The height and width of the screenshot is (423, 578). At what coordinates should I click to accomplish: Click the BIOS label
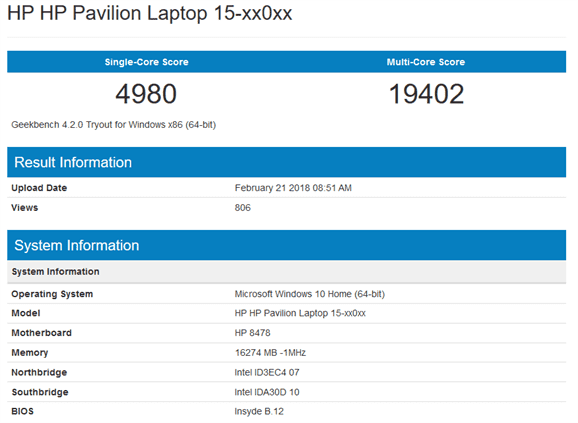coord(22,411)
